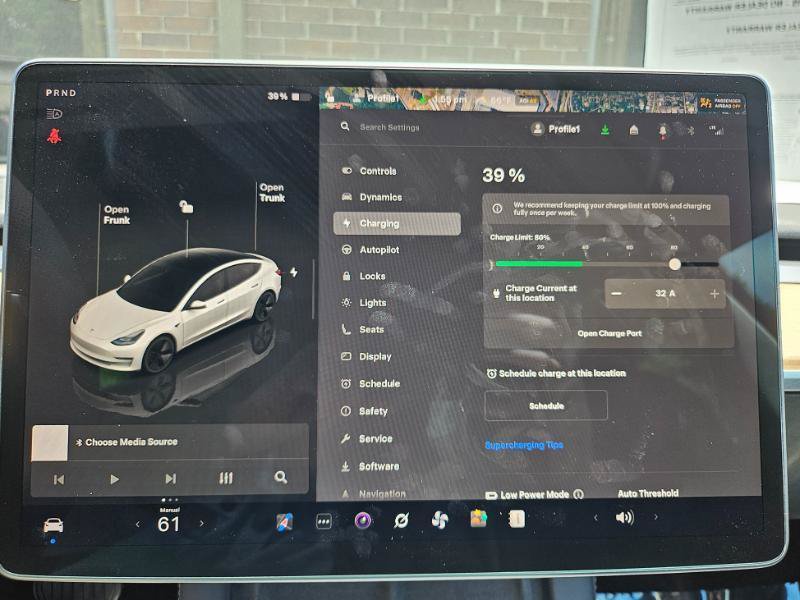Viewport: 800px width, 600px height.
Task: Open media search with magnifier icon
Action: click(x=281, y=477)
